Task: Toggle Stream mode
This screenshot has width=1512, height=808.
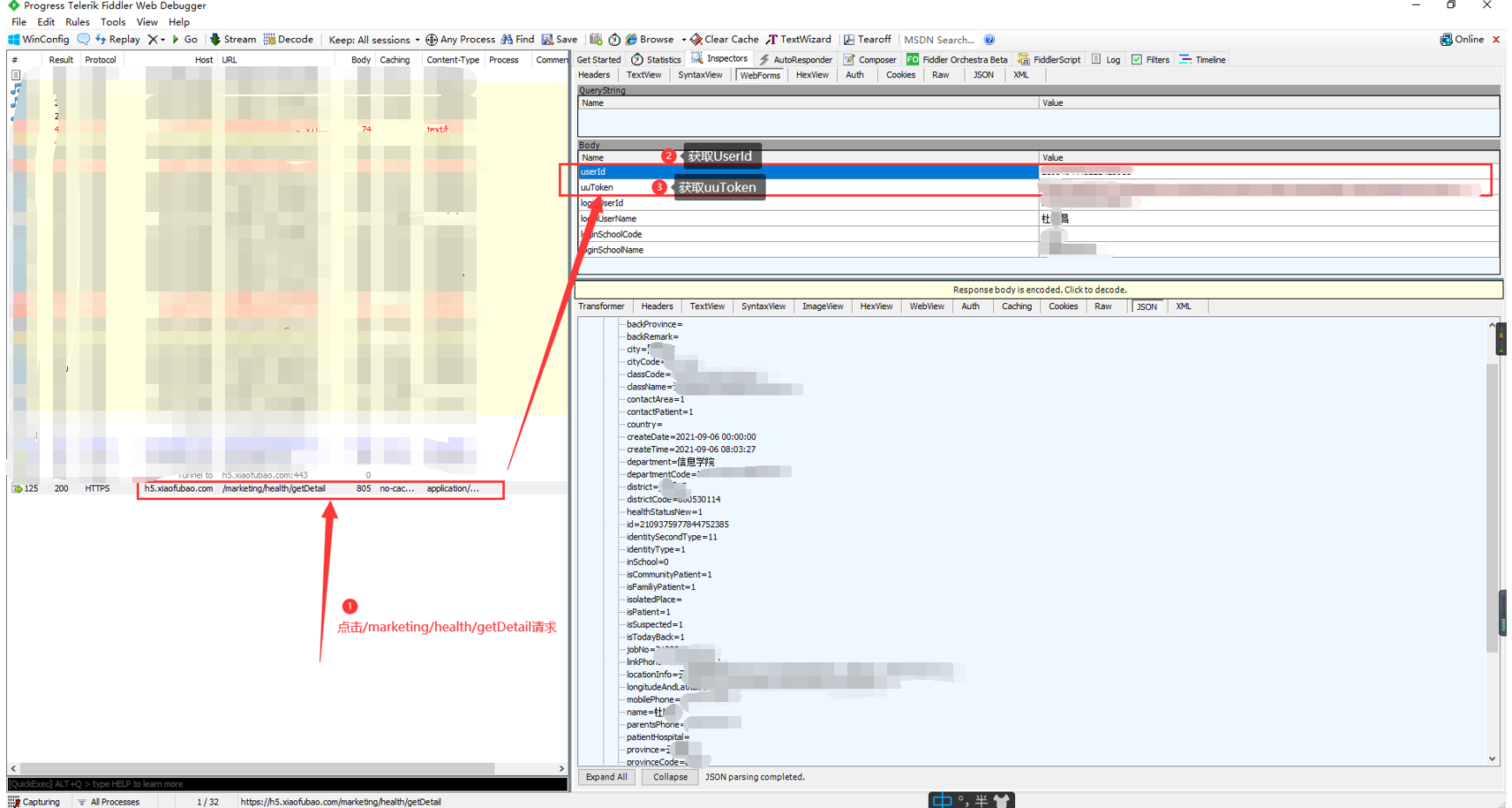Action: [233, 40]
